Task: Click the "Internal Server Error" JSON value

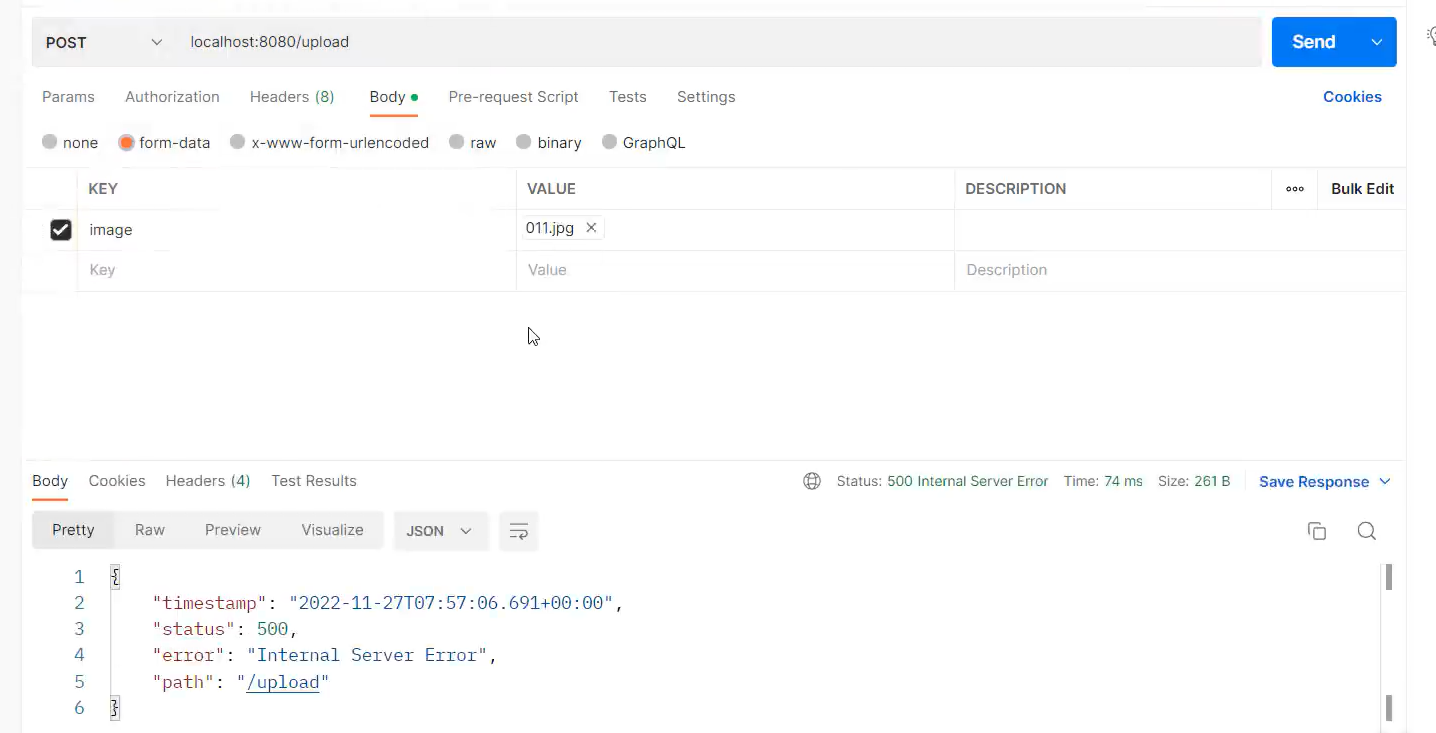Action: click(367, 655)
